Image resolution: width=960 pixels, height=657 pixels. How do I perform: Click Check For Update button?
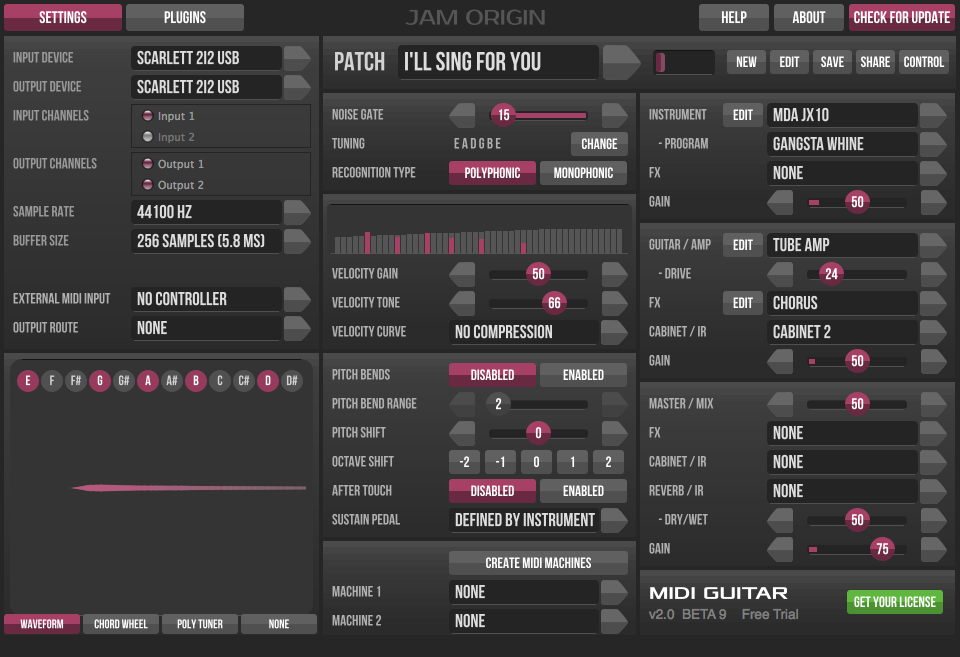click(901, 17)
